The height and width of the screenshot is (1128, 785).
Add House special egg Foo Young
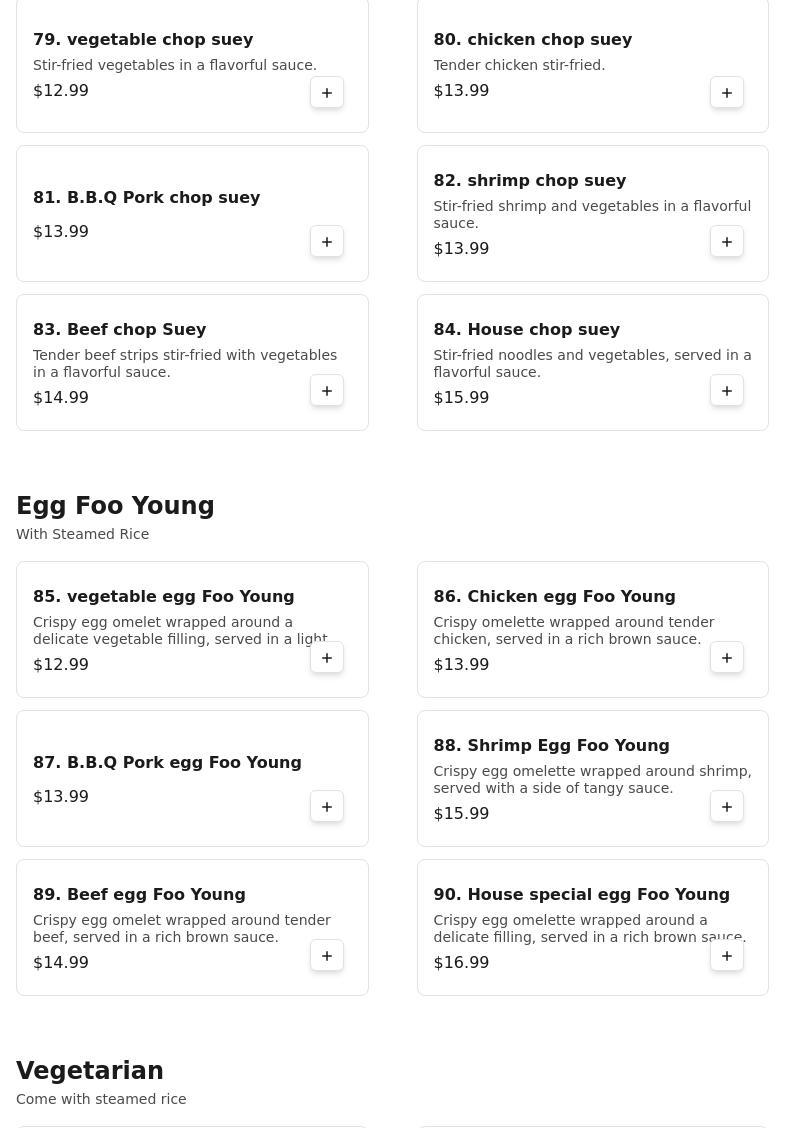[x=727, y=956]
